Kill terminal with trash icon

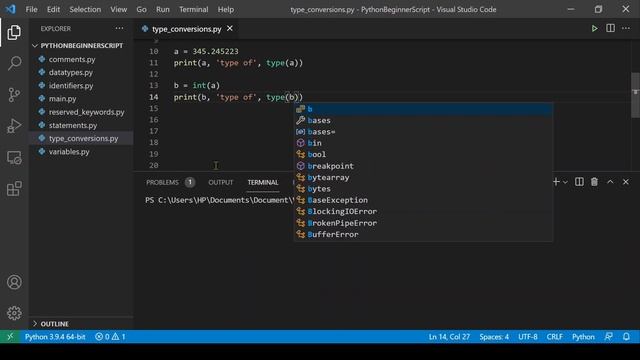pyautogui.click(x=594, y=182)
